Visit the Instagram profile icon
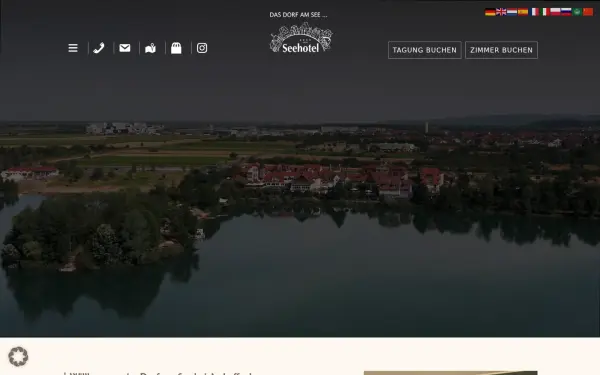 pyautogui.click(x=202, y=48)
